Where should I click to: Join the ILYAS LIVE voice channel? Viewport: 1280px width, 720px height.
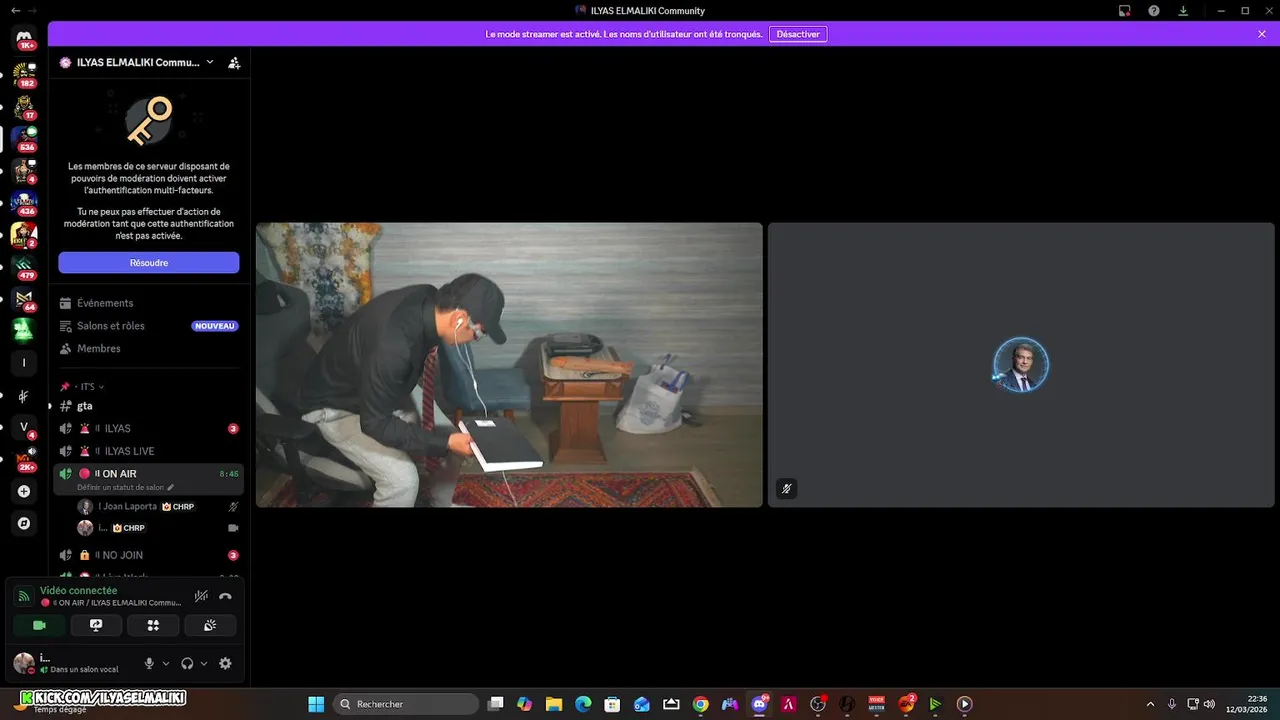point(148,451)
